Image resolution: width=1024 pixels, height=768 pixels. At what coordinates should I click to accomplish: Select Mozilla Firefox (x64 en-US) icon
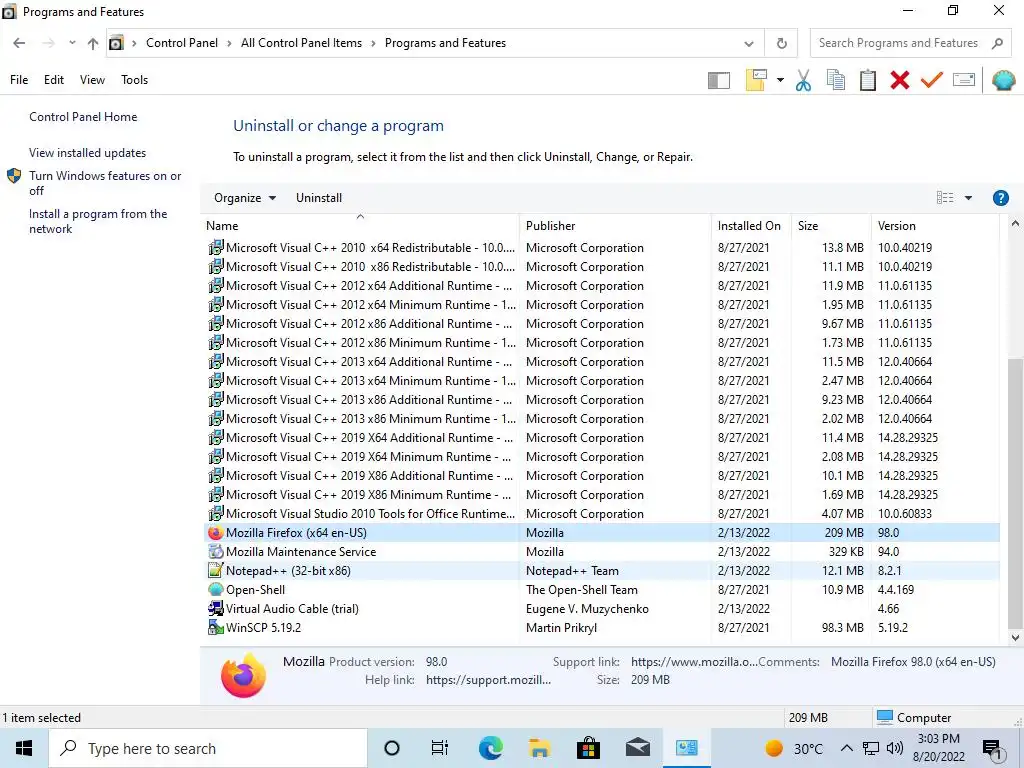(x=215, y=533)
